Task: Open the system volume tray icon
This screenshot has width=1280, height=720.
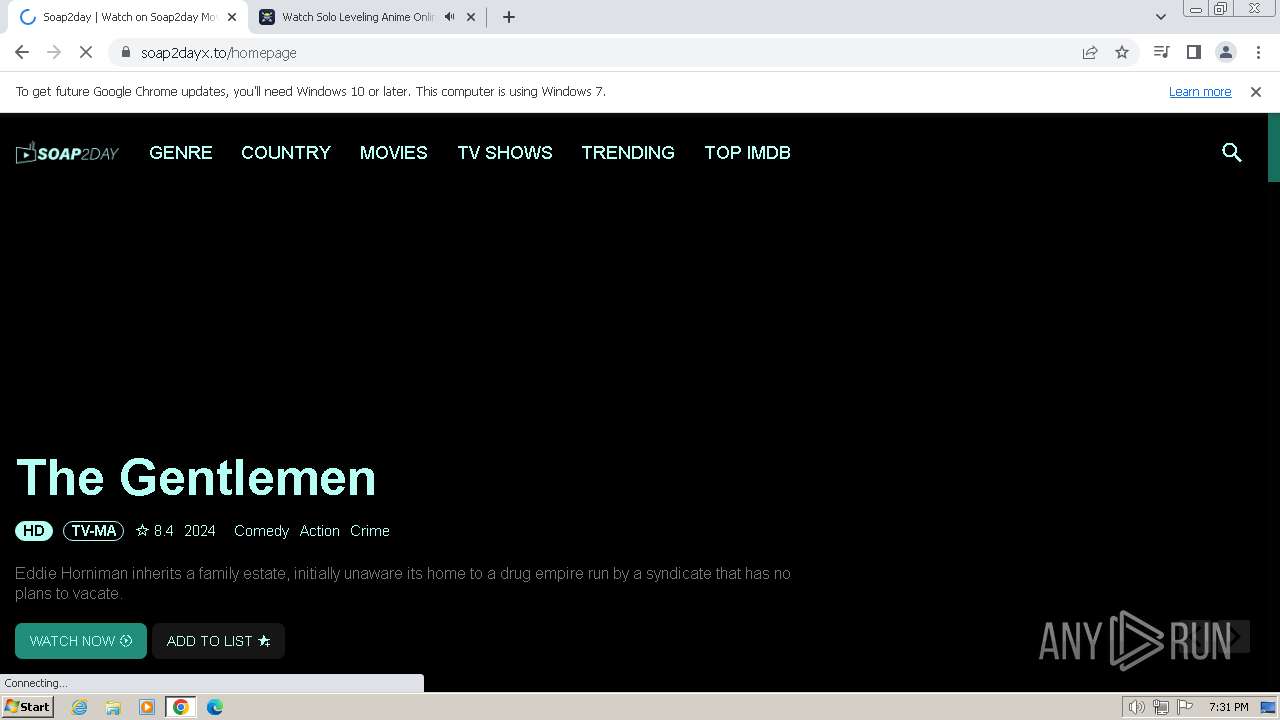Action: [1137, 707]
